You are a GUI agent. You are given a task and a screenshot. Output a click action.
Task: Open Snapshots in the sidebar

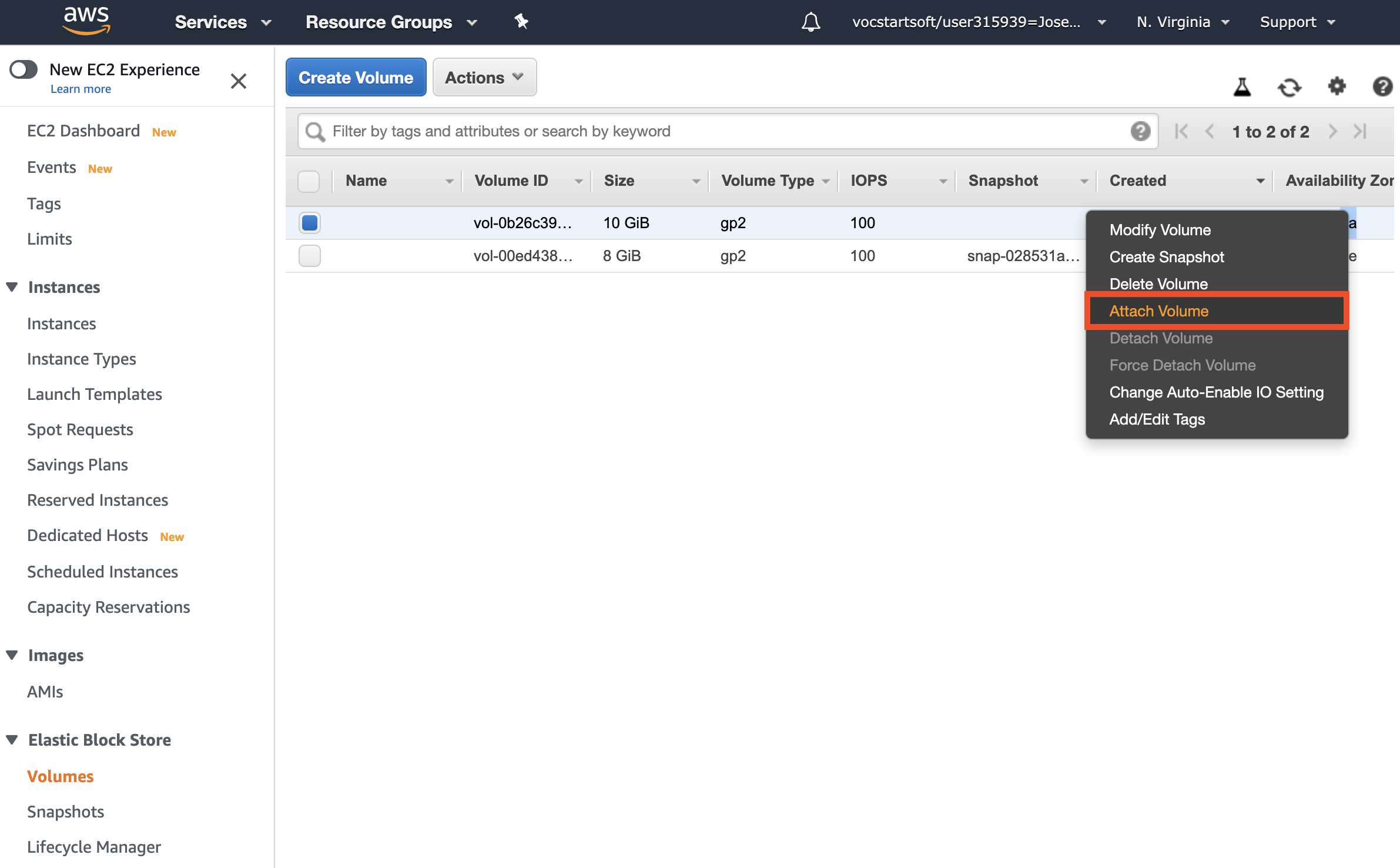(x=65, y=812)
